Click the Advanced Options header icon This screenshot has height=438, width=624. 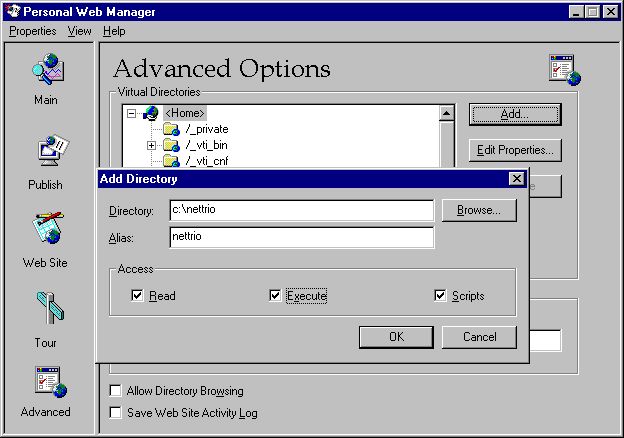pos(564,69)
